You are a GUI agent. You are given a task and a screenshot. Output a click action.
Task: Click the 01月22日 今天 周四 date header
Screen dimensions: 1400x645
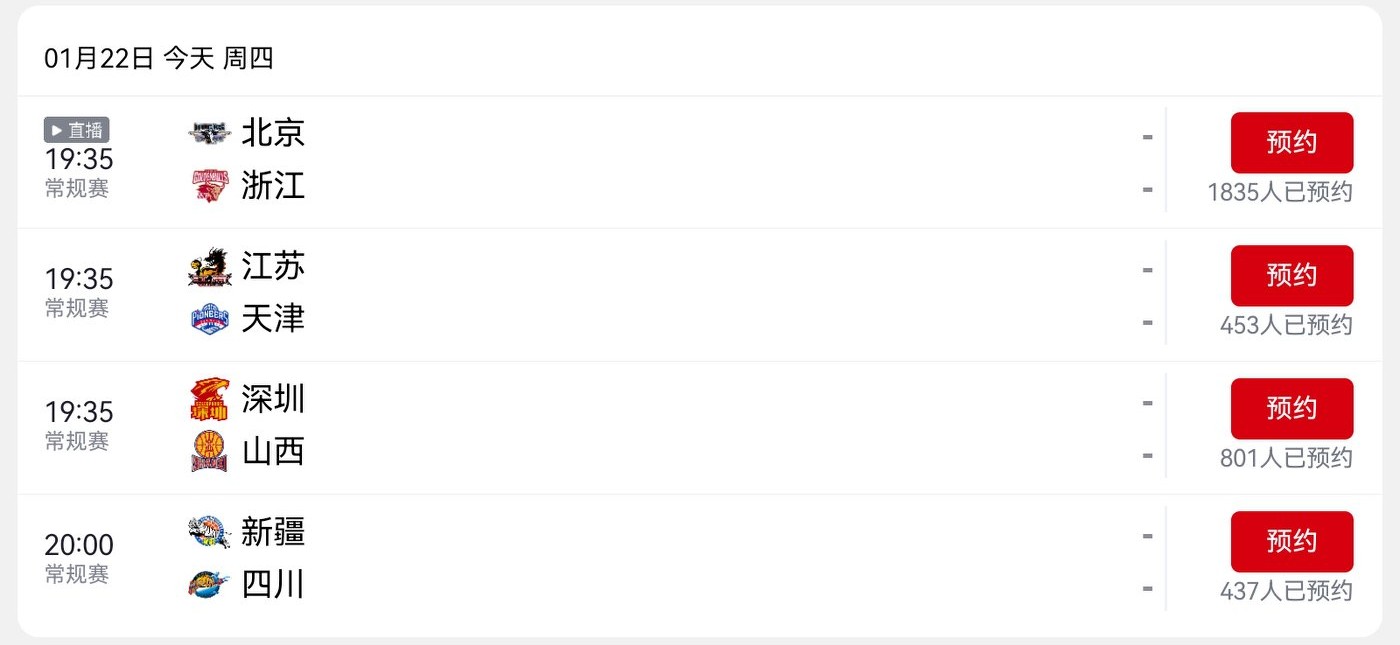[159, 59]
